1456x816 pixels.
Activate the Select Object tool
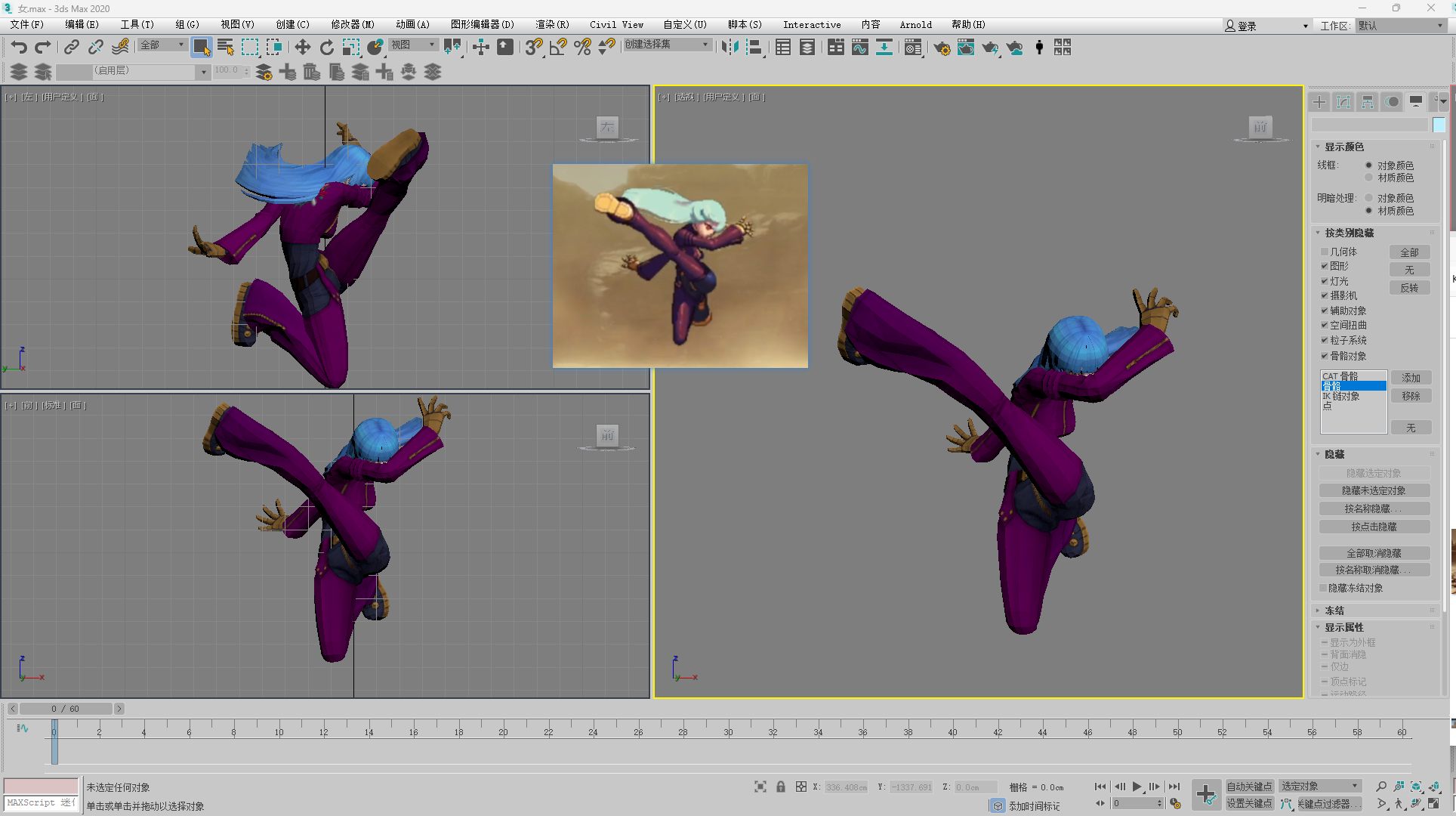tap(201, 48)
